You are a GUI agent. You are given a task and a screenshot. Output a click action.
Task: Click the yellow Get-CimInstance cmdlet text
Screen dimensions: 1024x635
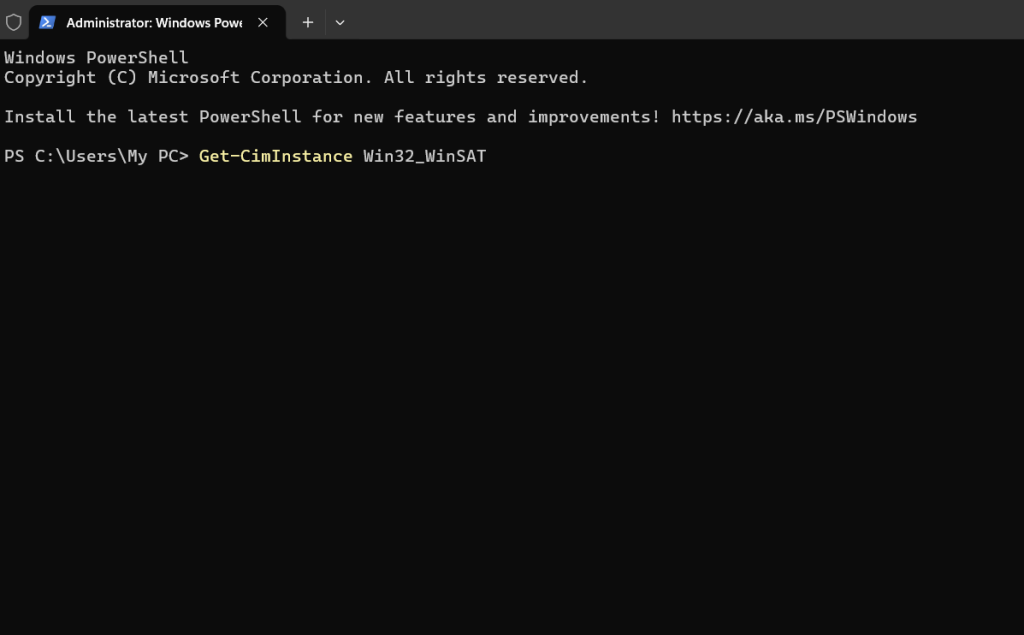[x=275, y=156]
